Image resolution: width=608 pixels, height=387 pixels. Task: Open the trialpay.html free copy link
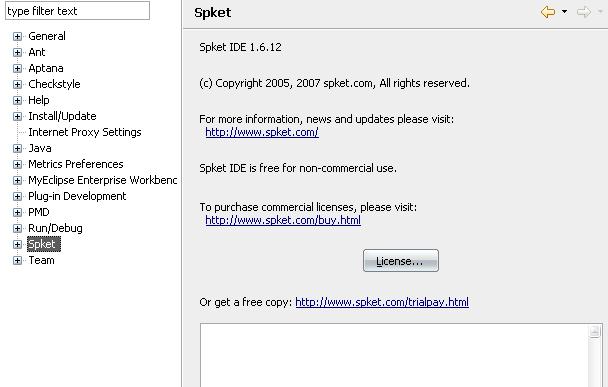click(382, 302)
